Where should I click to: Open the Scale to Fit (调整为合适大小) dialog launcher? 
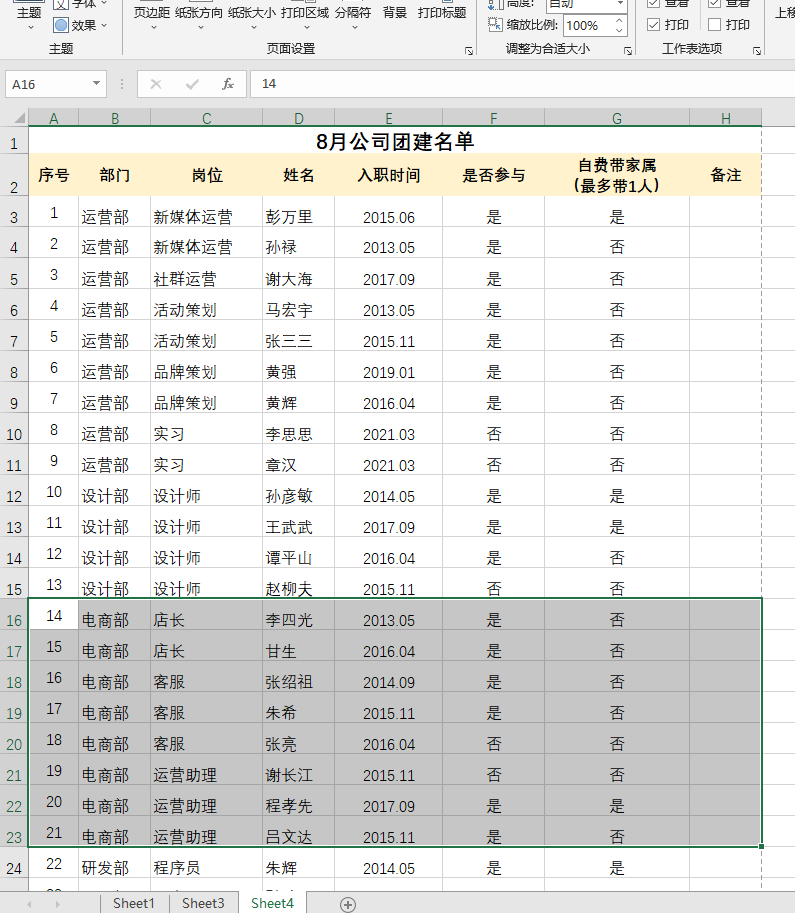(x=628, y=51)
